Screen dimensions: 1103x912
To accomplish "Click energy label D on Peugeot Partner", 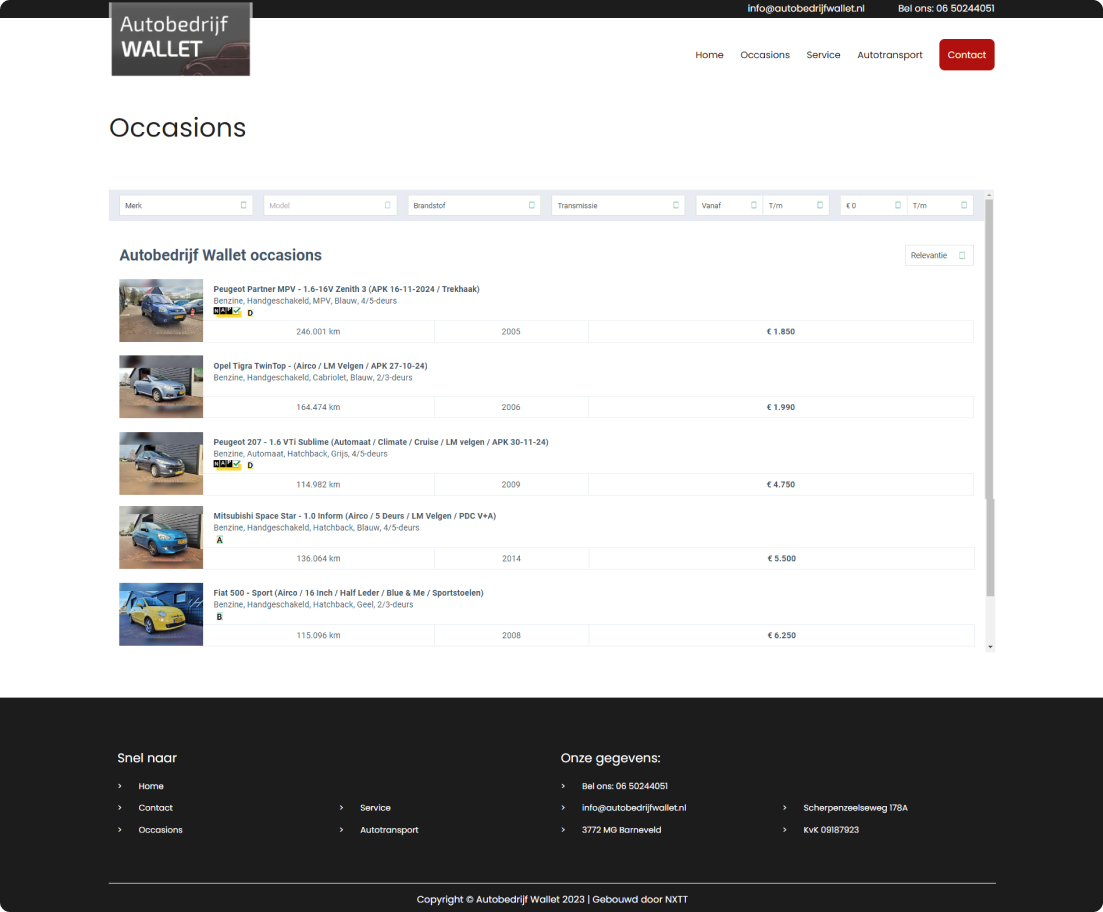I will point(250,313).
